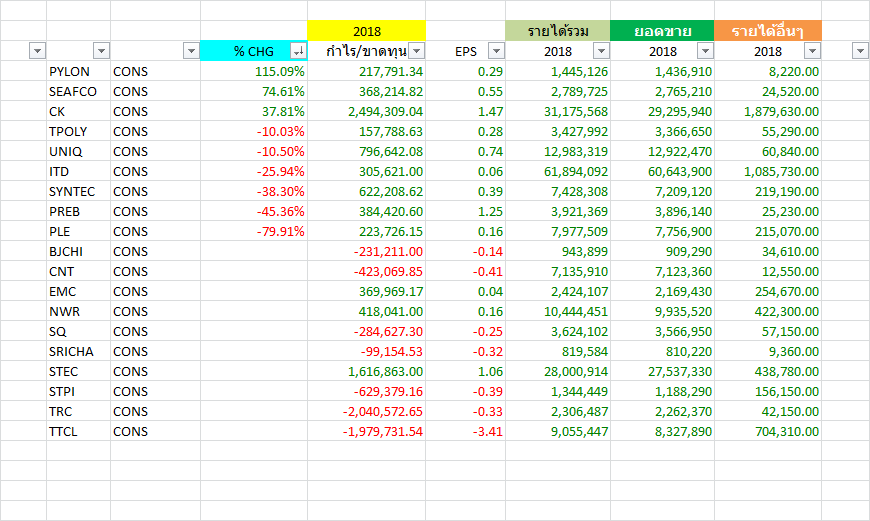
Task: Open the filter dropdown in the first blank column
Action: click(37, 51)
